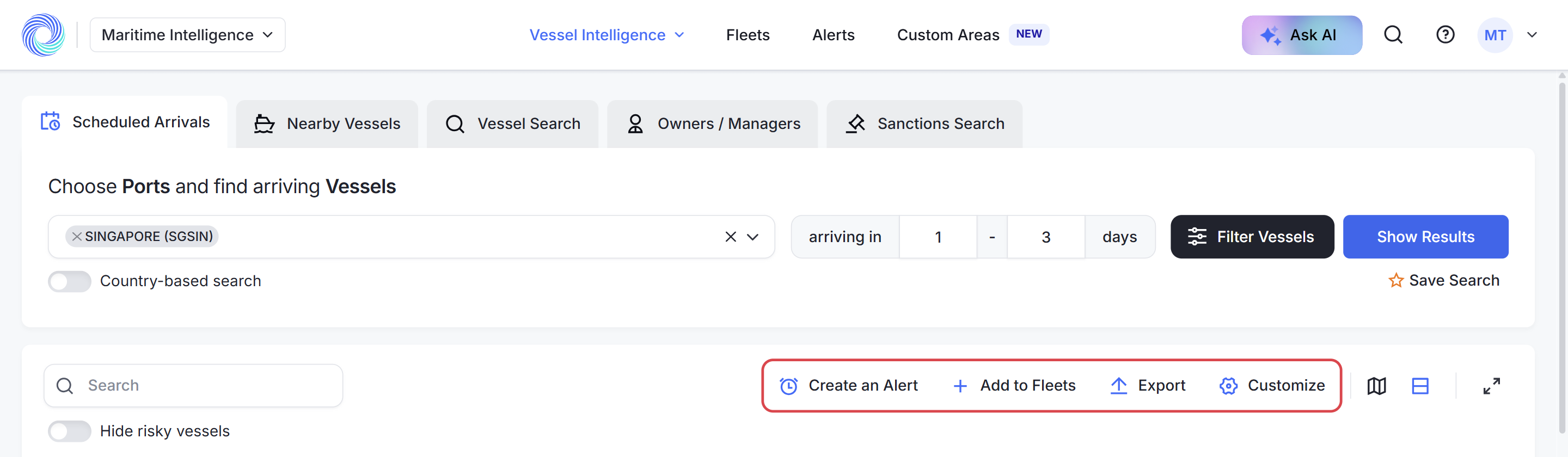Toggle Hide risky vessels switch
Viewport: 1568px width, 457px height.
[x=69, y=431]
